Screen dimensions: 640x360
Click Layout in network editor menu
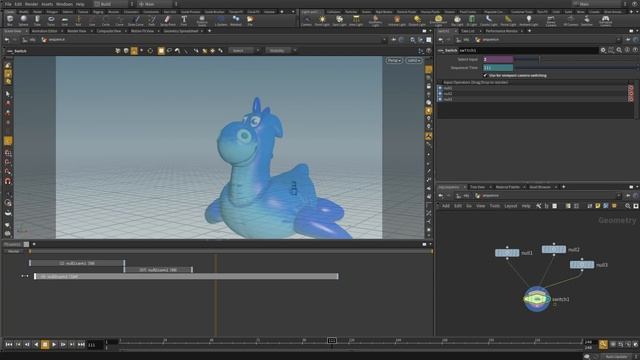511,206
